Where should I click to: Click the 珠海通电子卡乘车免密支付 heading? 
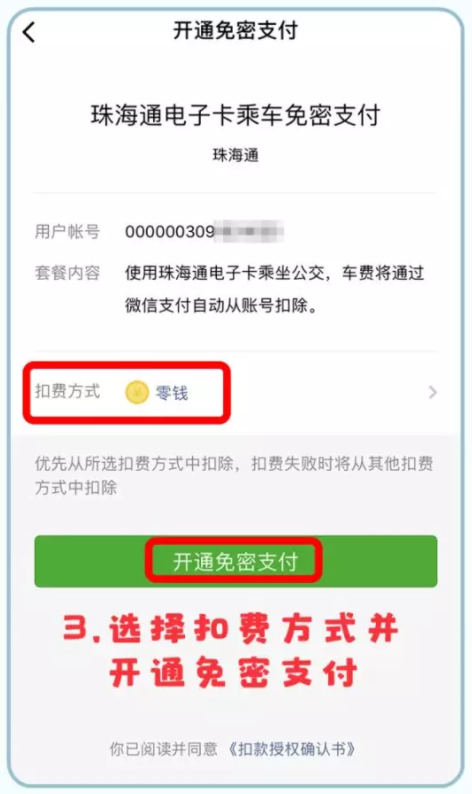(235, 115)
